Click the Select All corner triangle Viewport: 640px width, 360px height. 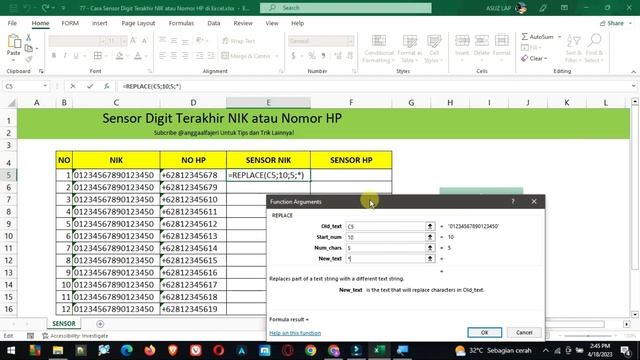pyautogui.click(x=12, y=103)
